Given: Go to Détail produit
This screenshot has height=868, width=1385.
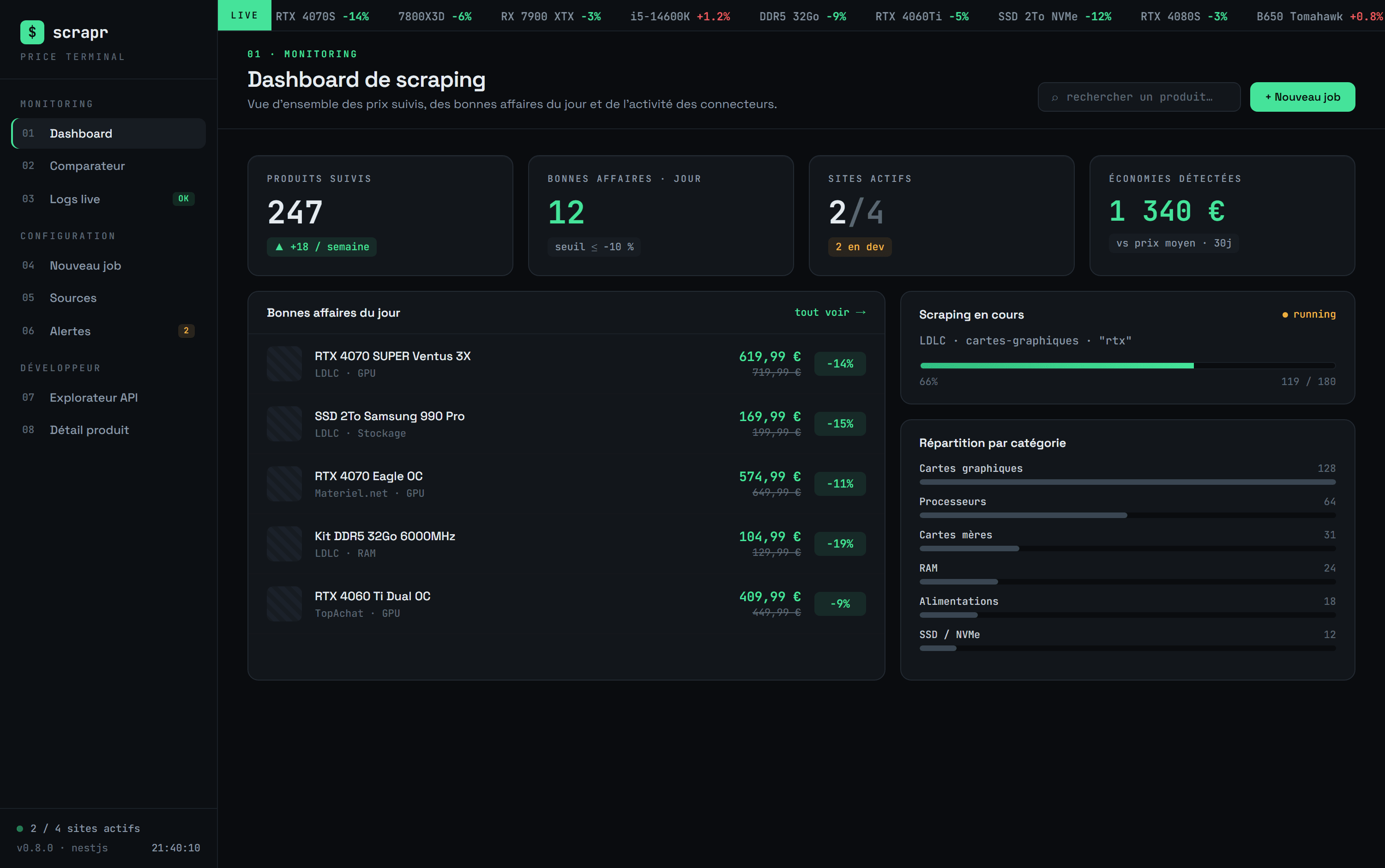Looking at the screenshot, I should 108,430.
